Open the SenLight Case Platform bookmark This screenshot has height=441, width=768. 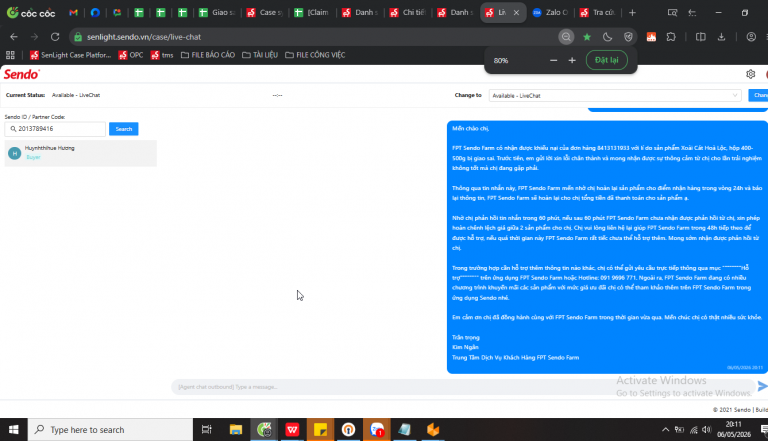coord(71,55)
